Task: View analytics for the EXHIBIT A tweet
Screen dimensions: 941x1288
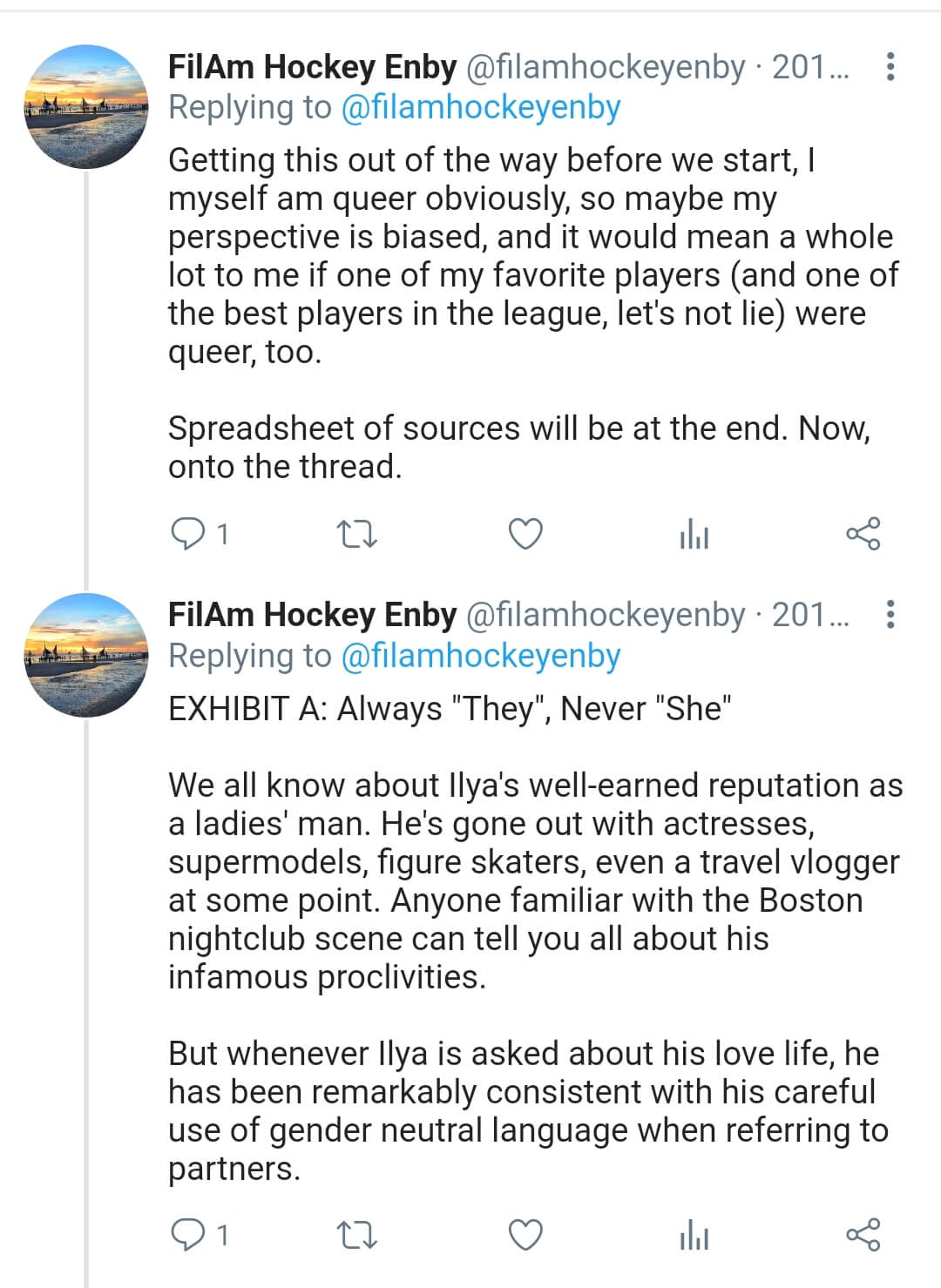Action: (694, 1235)
